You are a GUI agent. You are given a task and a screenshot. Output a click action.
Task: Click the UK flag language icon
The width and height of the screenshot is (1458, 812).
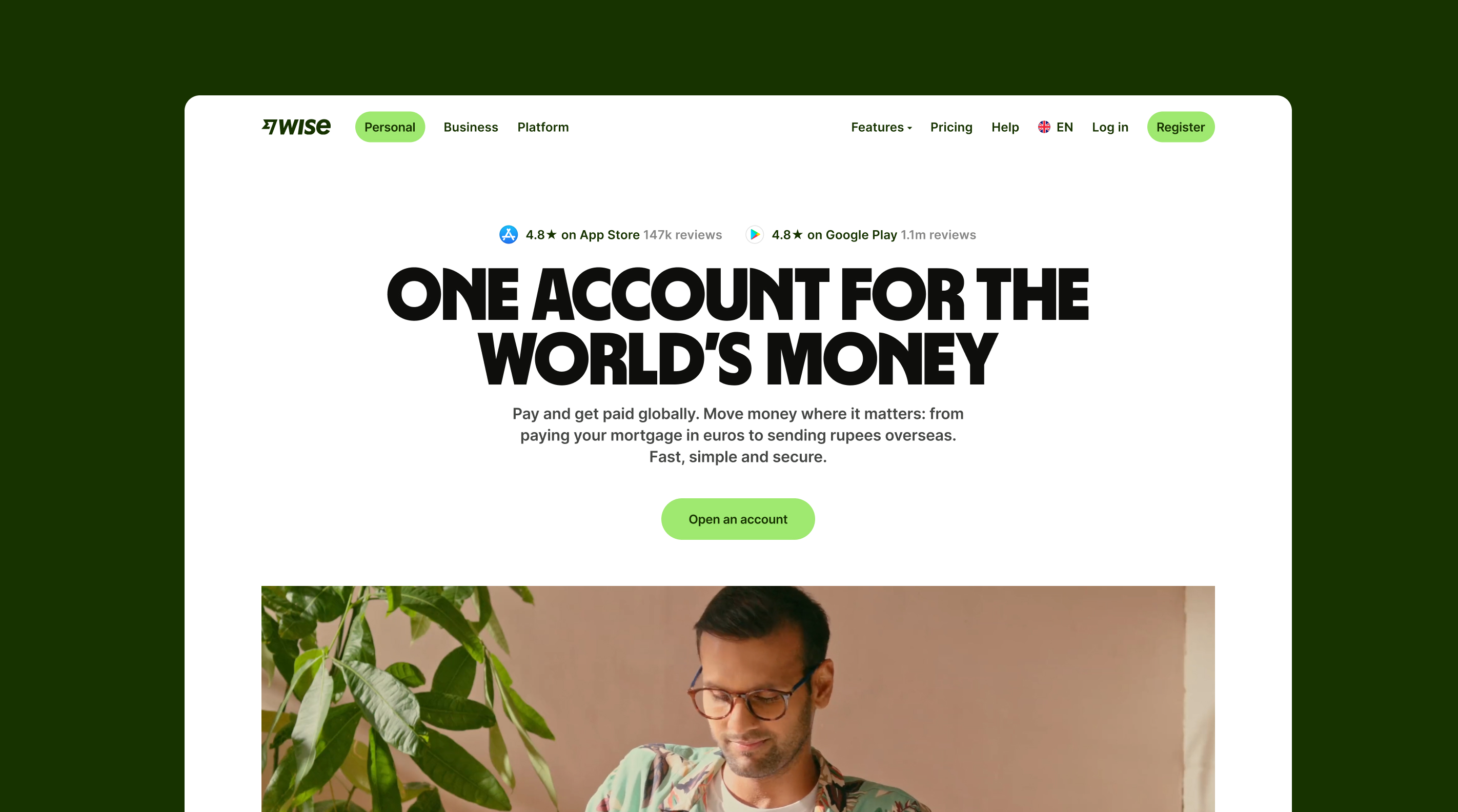[1044, 127]
